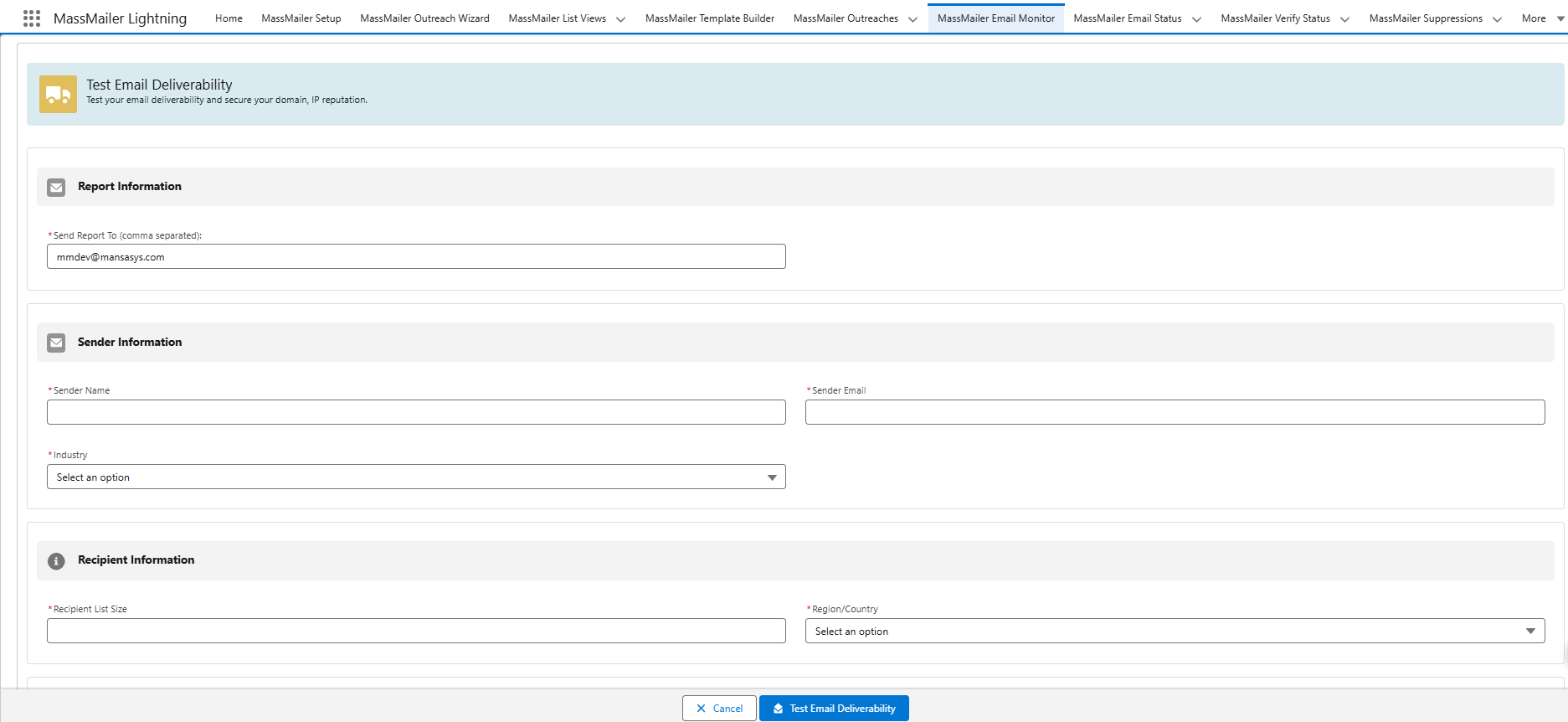The image size is (1568, 722).
Task: Switch to MassMailer Template Builder tab
Action: point(710,18)
